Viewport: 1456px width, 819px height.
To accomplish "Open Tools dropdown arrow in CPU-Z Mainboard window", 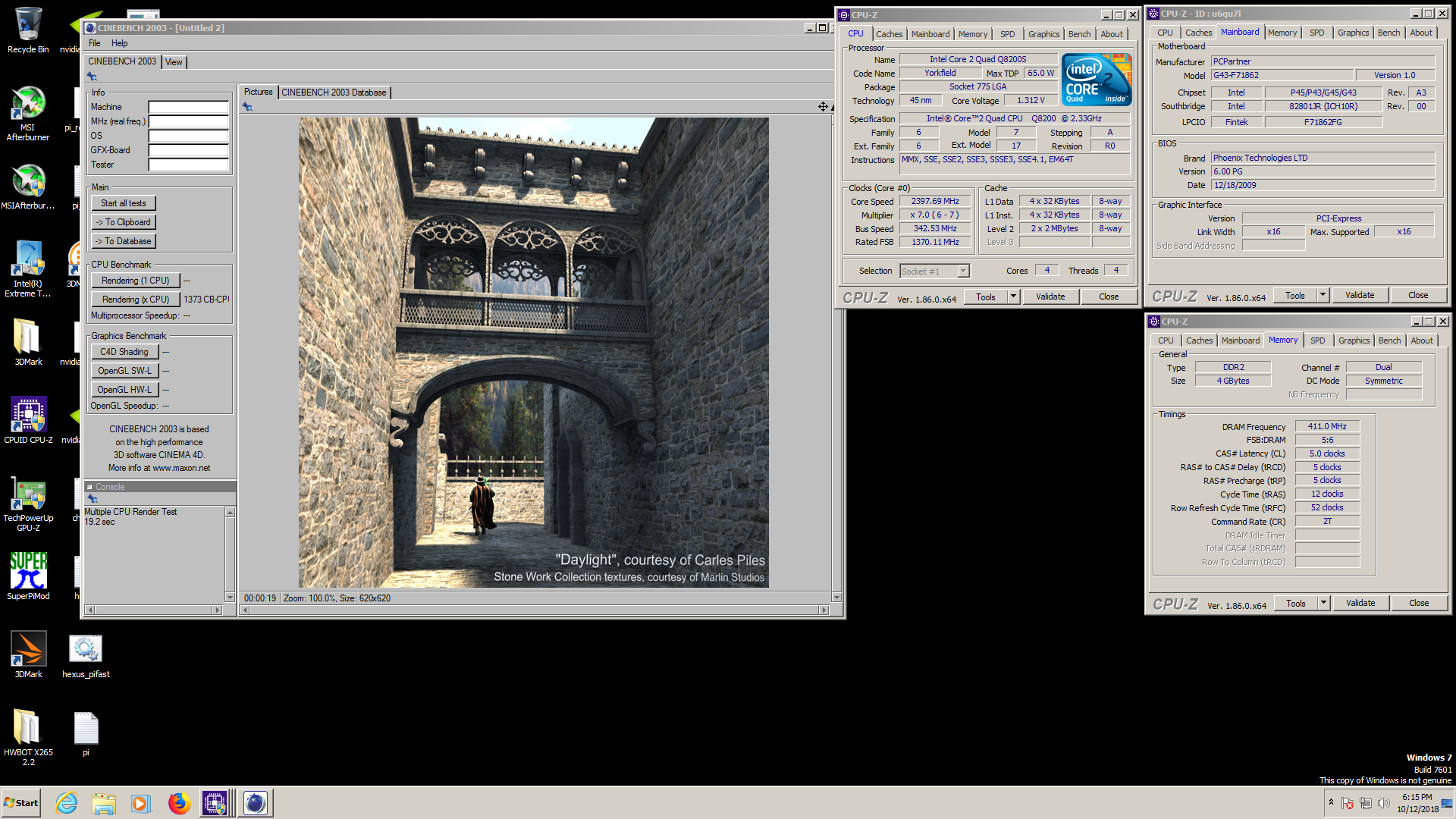I will (x=1323, y=295).
